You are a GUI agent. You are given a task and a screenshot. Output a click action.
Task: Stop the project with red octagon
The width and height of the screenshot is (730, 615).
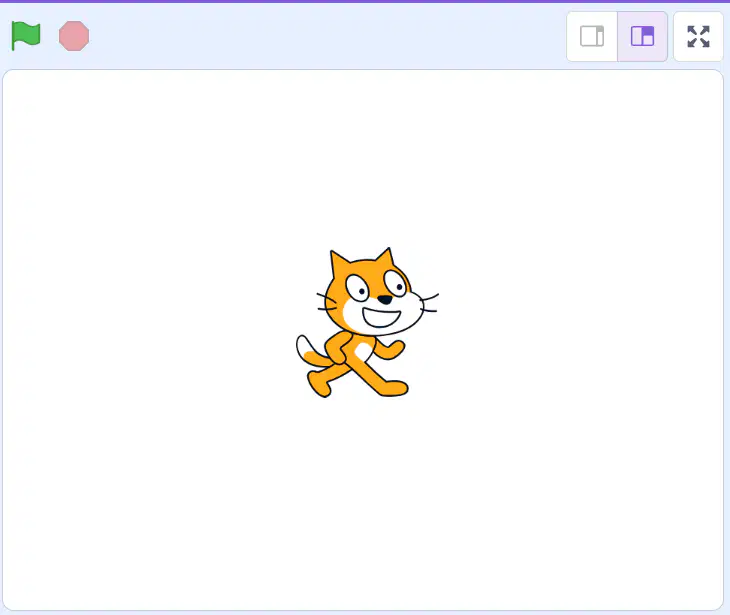tap(74, 36)
